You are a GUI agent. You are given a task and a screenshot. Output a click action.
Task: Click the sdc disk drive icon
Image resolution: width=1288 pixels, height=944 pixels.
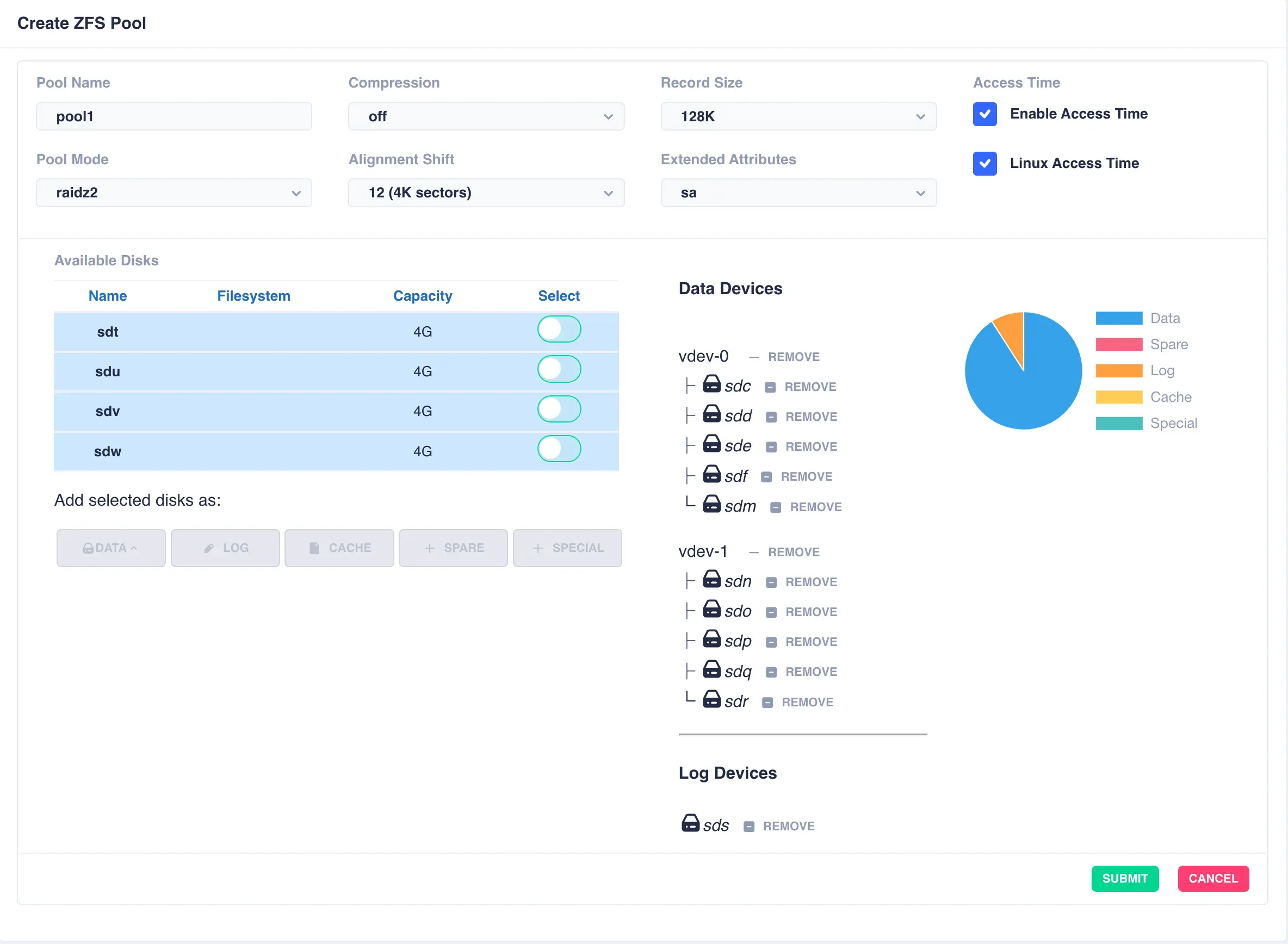(711, 384)
